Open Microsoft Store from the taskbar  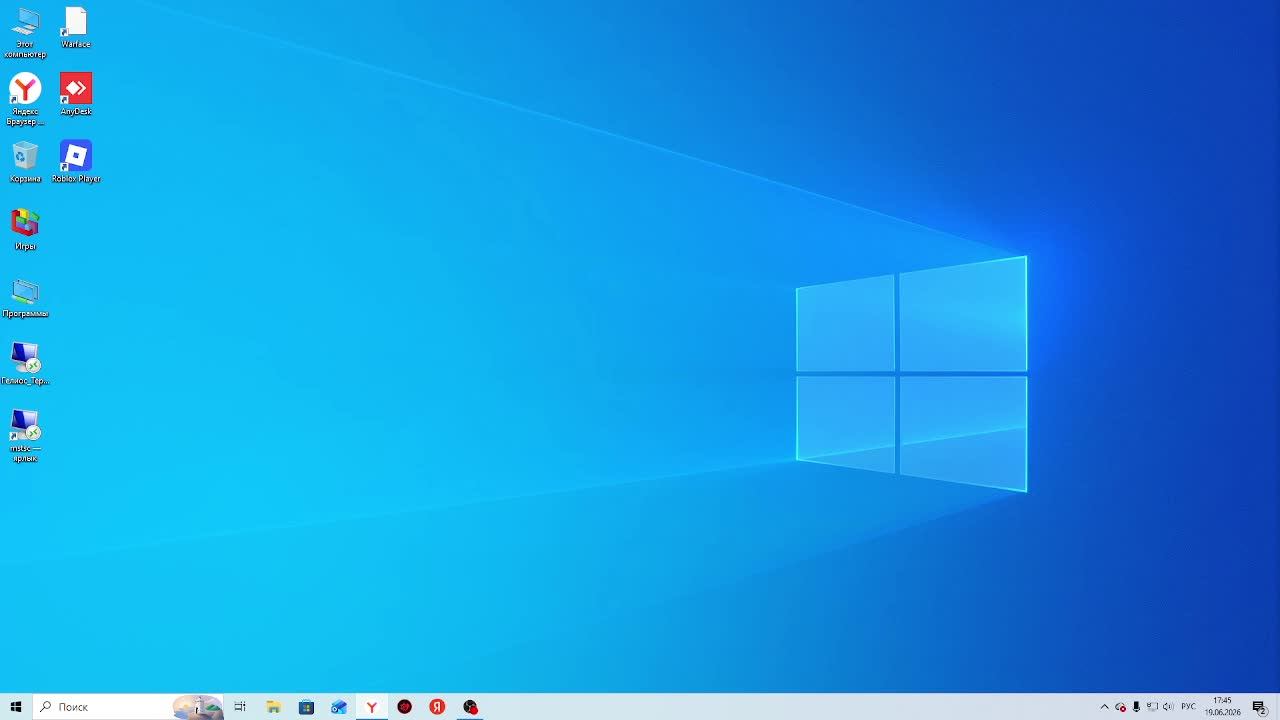point(306,707)
